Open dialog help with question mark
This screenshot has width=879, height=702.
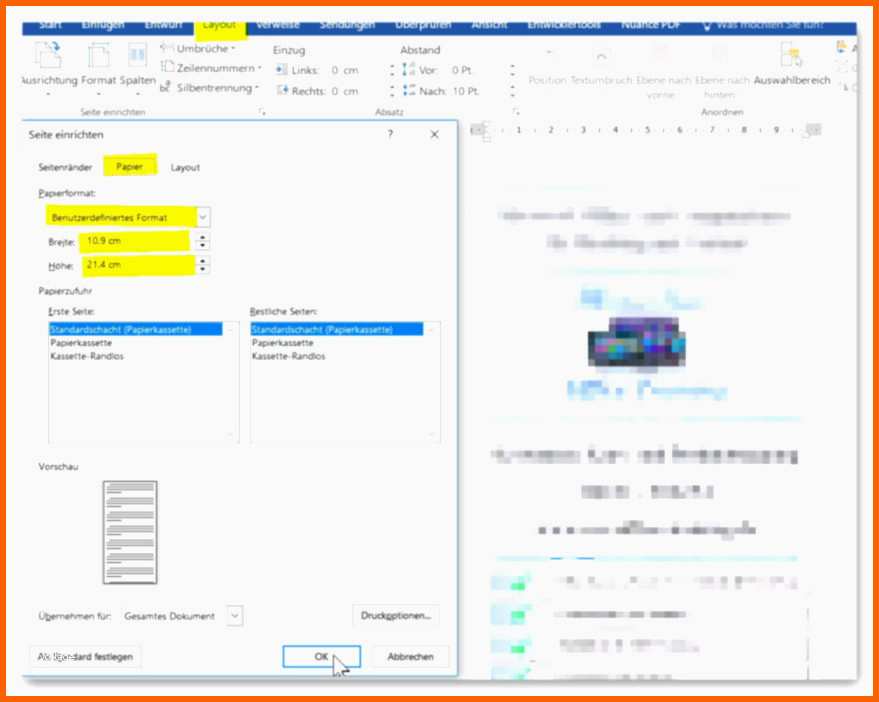click(x=390, y=134)
